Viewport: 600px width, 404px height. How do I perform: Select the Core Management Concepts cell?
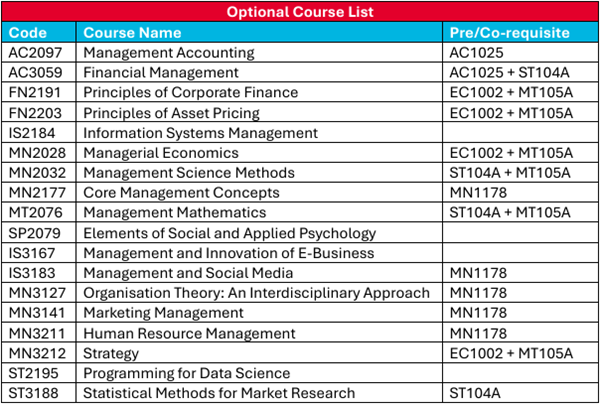pyautogui.click(x=181, y=192)
